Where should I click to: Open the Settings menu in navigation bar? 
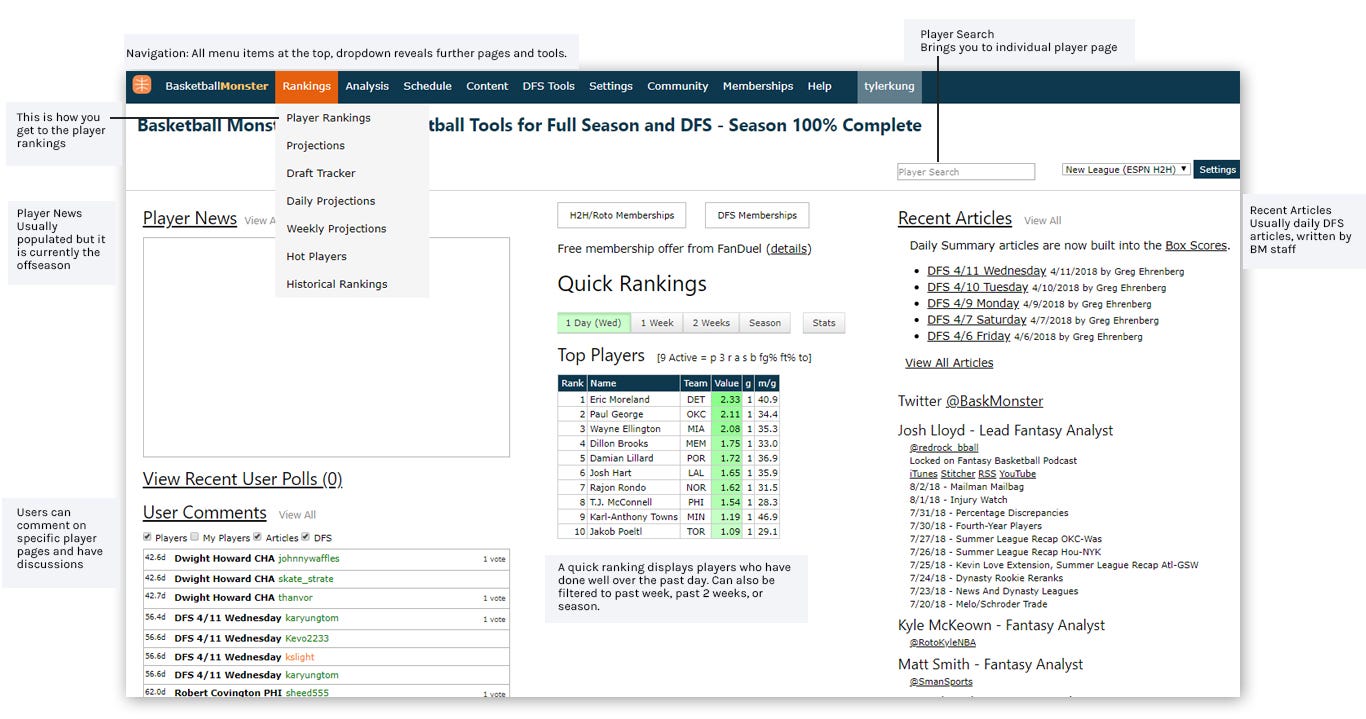[610, 86]
